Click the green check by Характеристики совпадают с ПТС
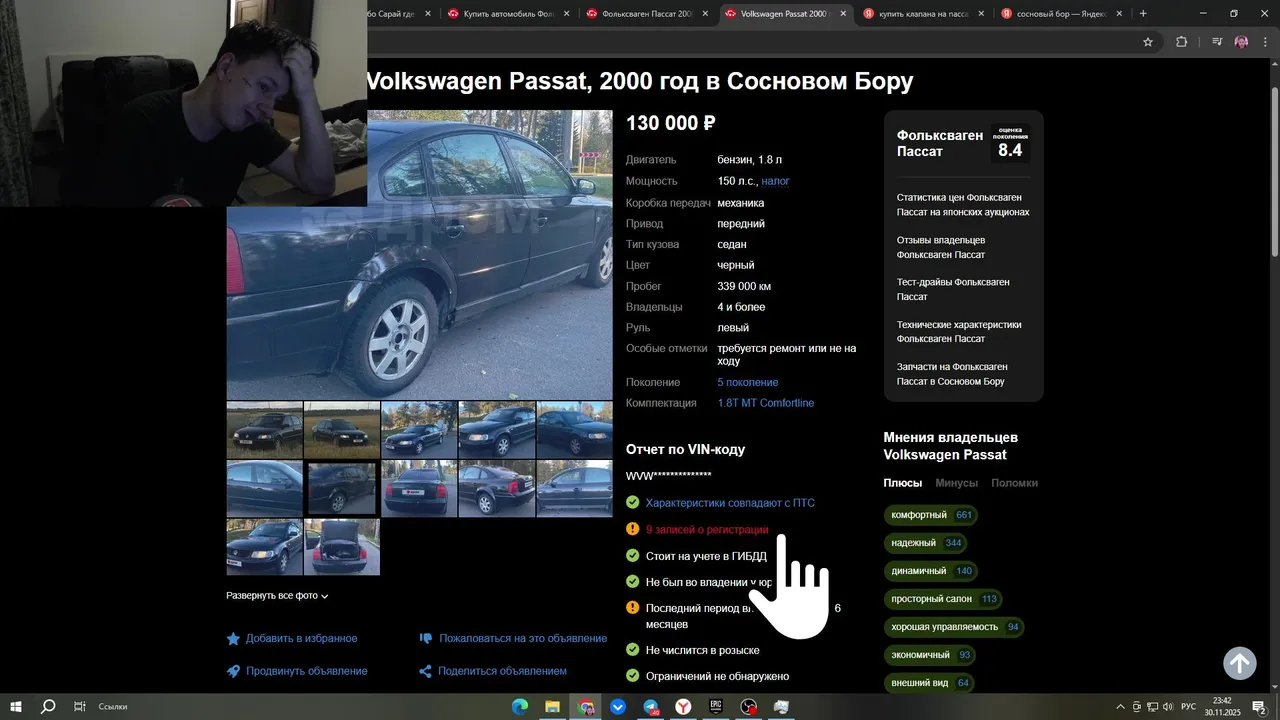This screenshot has height=720, width=1280. (x=632, y=503)
